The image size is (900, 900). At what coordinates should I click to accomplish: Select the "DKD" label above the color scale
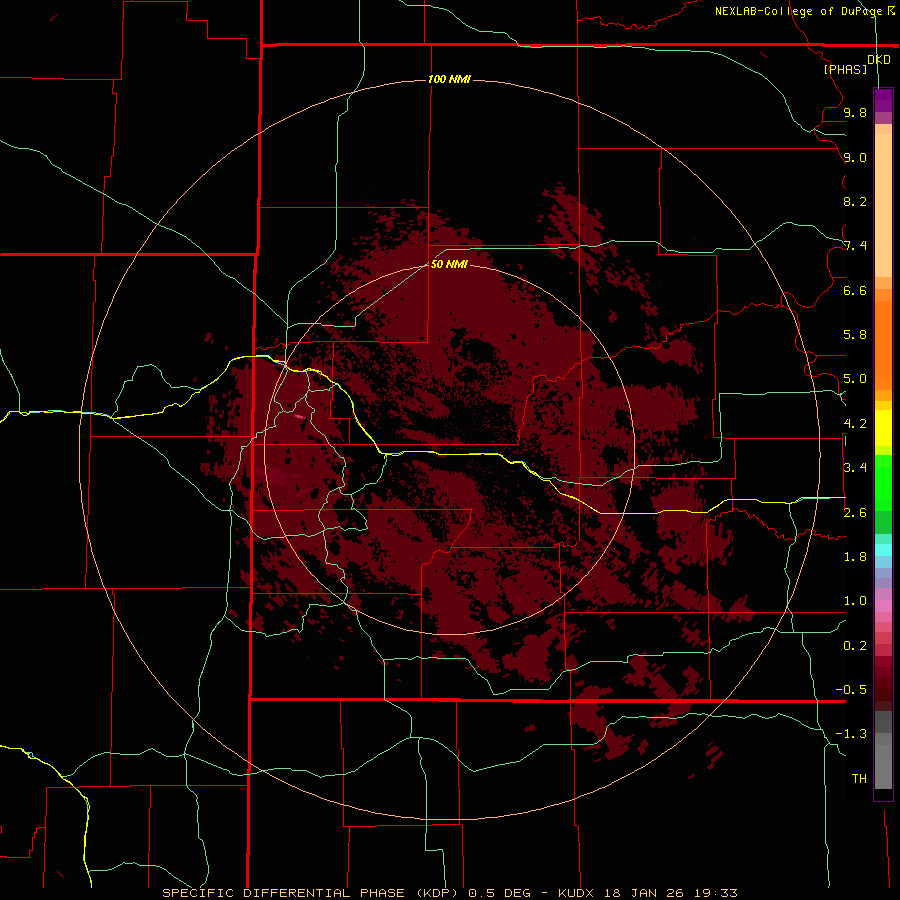point(879,60)
